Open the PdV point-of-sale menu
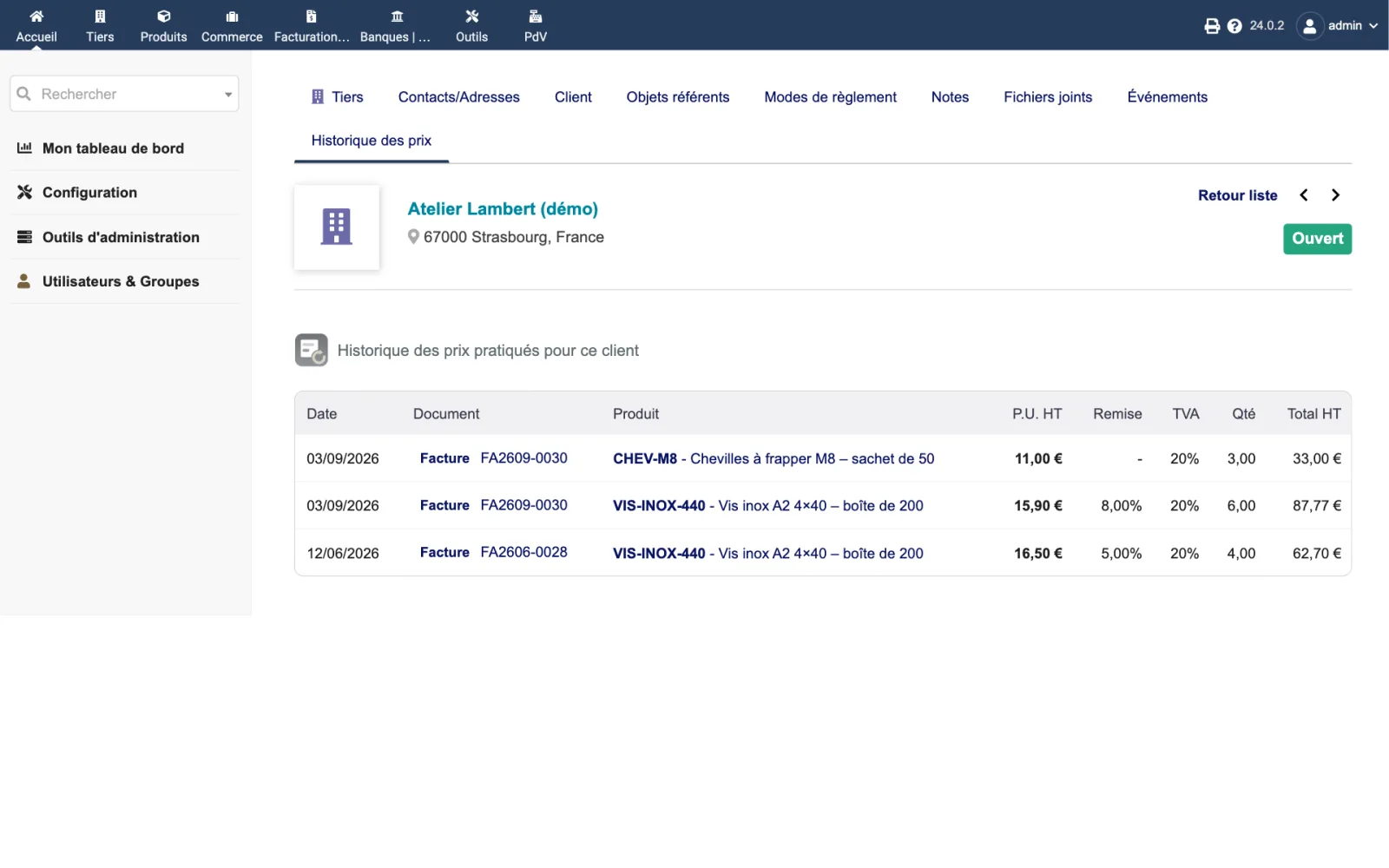Image resolution: width=1389 pixels, height=868 pixels. point(536,25)
